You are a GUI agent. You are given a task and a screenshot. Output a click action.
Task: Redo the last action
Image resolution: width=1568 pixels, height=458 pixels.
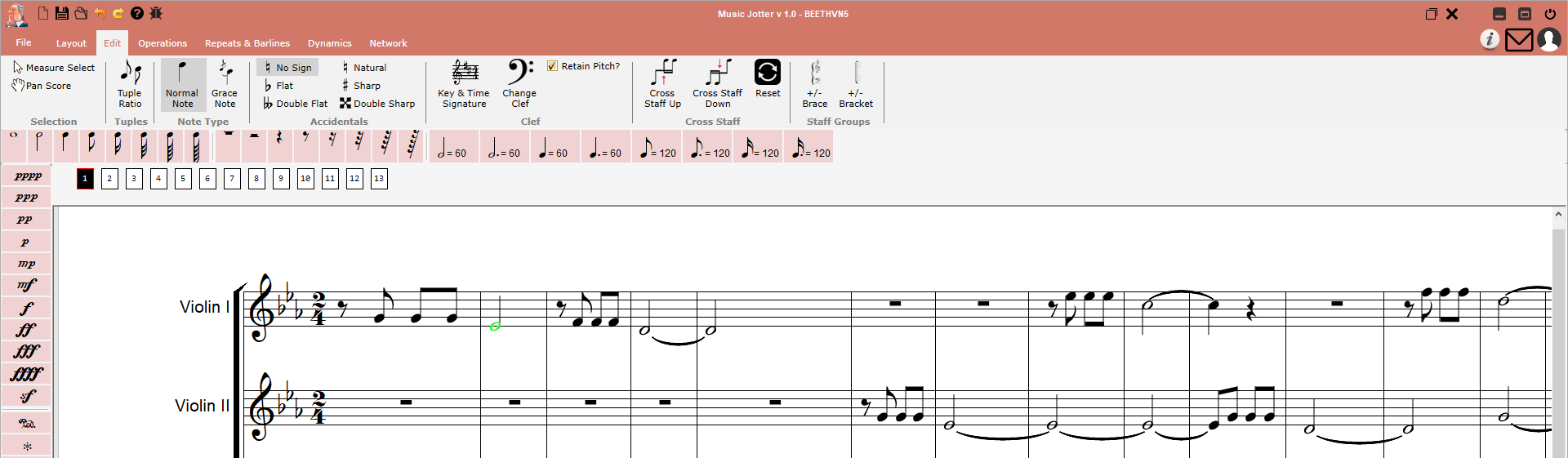pyautogui.click(x=118, y=13)
